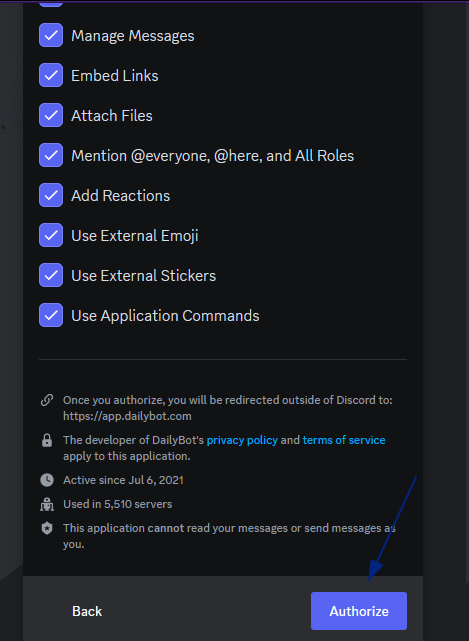Uncheck Use External Emoji permission
Screen dimensions: 469x641
51,235
